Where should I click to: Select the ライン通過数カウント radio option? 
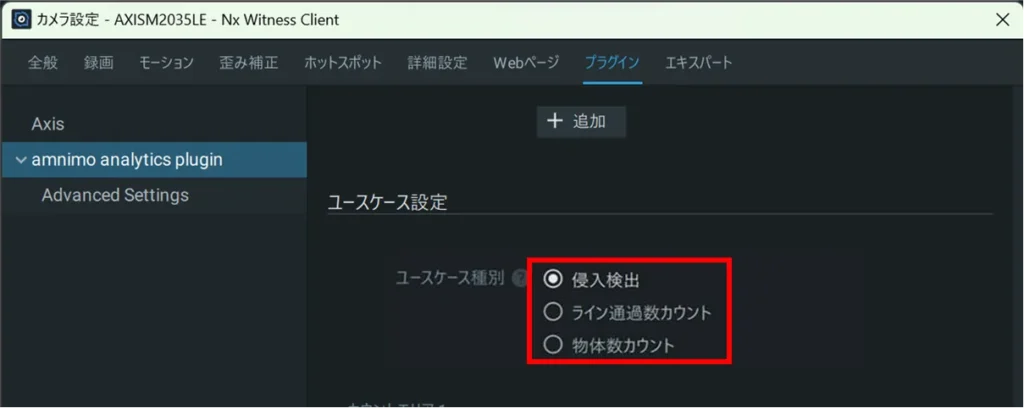tap(553, 312)
